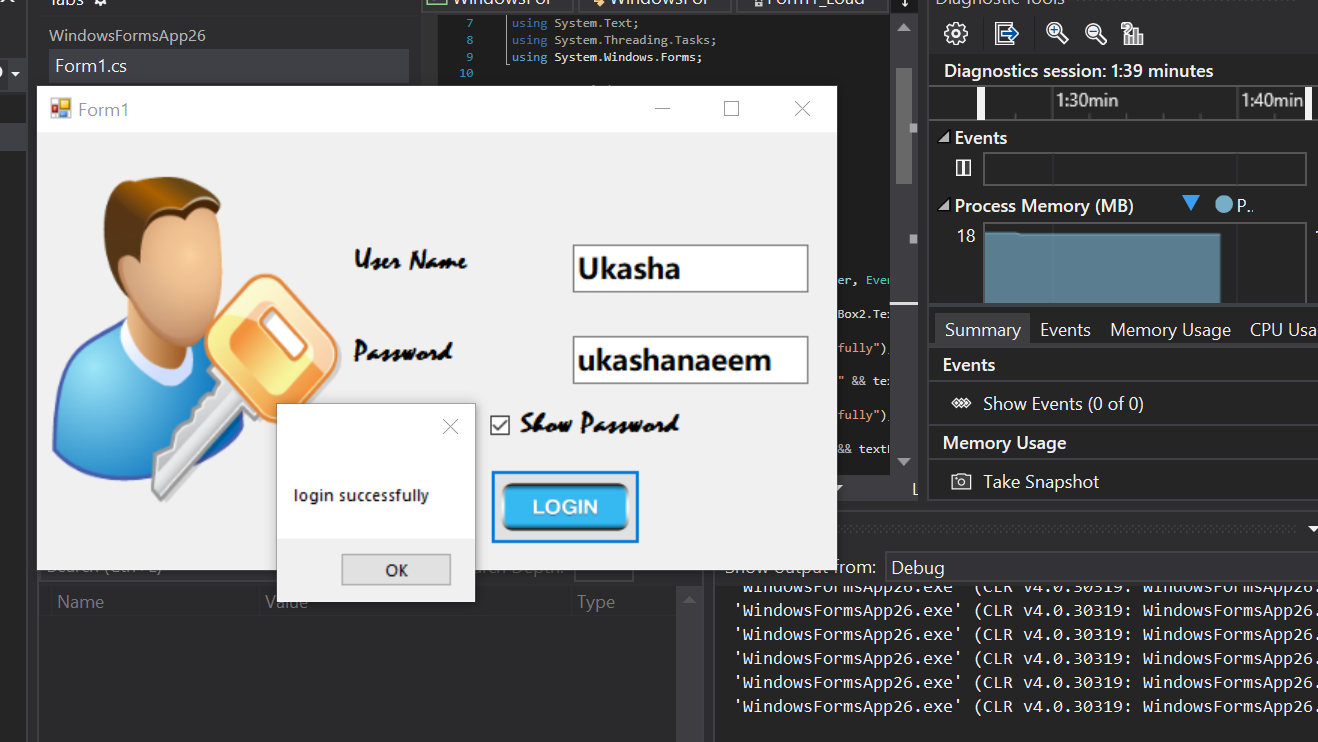Viewport: 1318px width, 742px height.
Task: Uncheck the Show Password checkbox
Action: [x=500, y=426]
